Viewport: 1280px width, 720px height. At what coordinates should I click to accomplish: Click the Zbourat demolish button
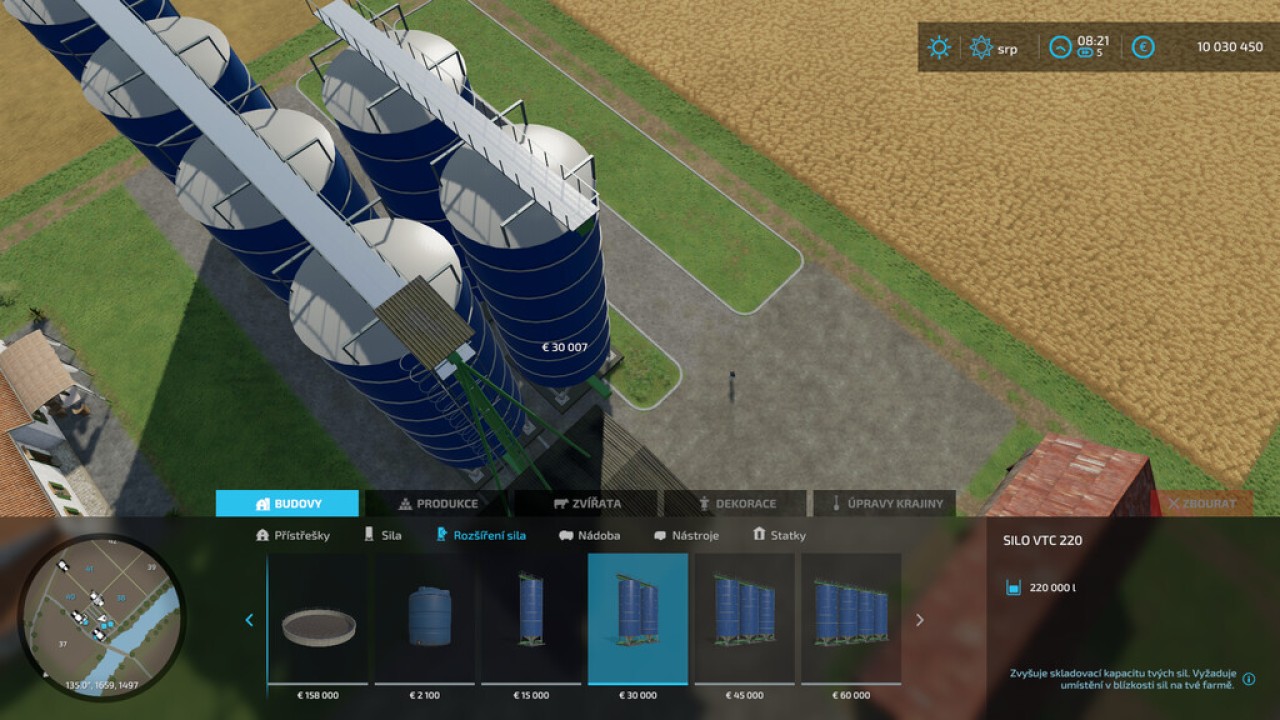coord(1200,503)
